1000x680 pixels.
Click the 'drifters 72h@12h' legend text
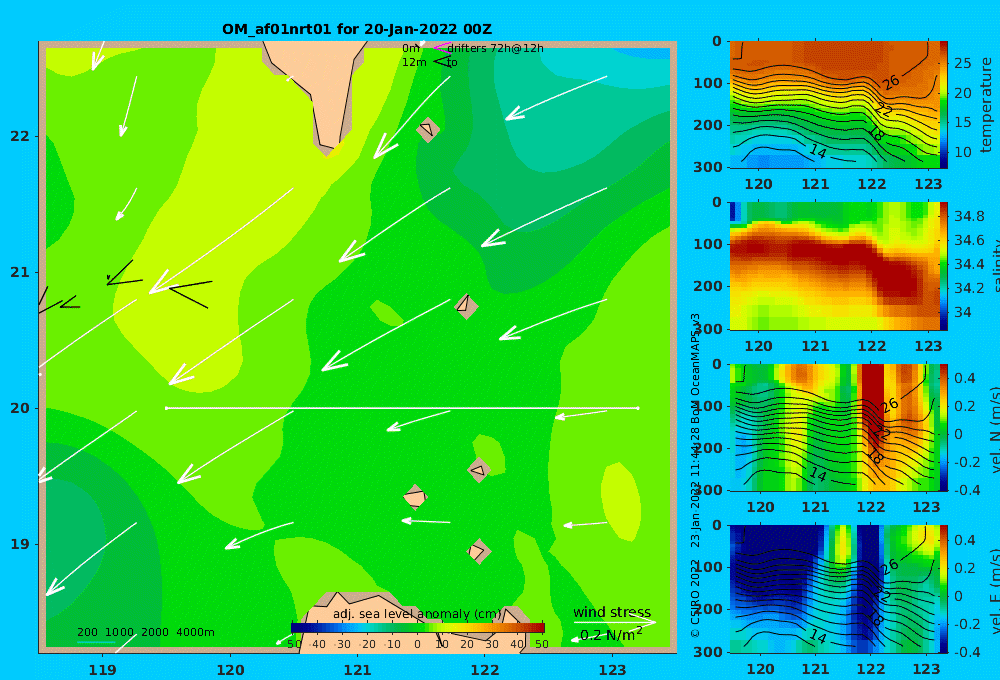(x=496, y=48)
